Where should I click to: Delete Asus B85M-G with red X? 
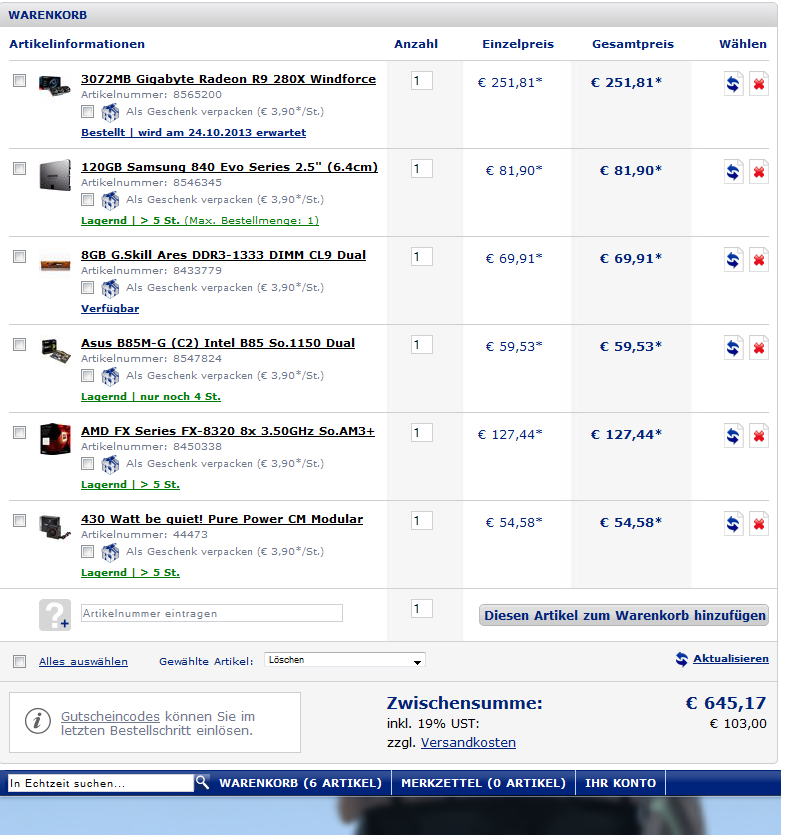(759, 348)
